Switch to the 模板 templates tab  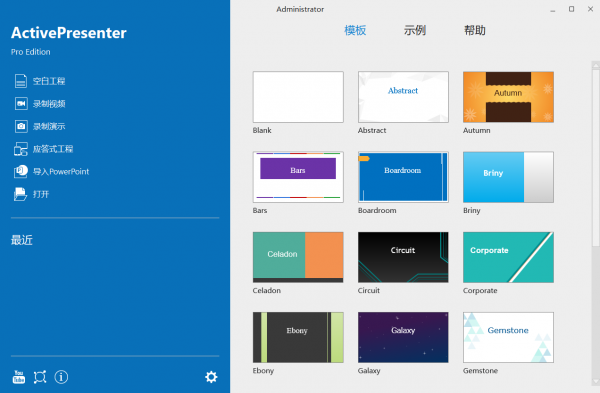(355, 30)
